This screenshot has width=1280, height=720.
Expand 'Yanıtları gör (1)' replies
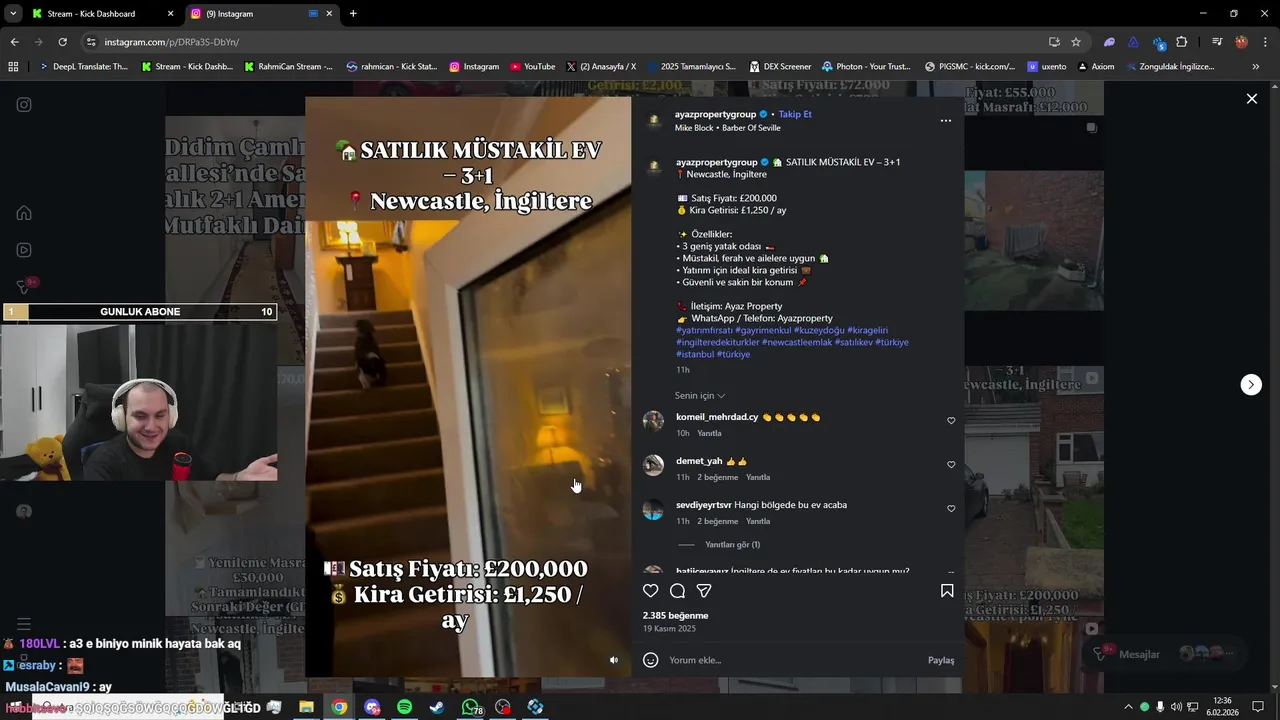[x=732, y=545]
